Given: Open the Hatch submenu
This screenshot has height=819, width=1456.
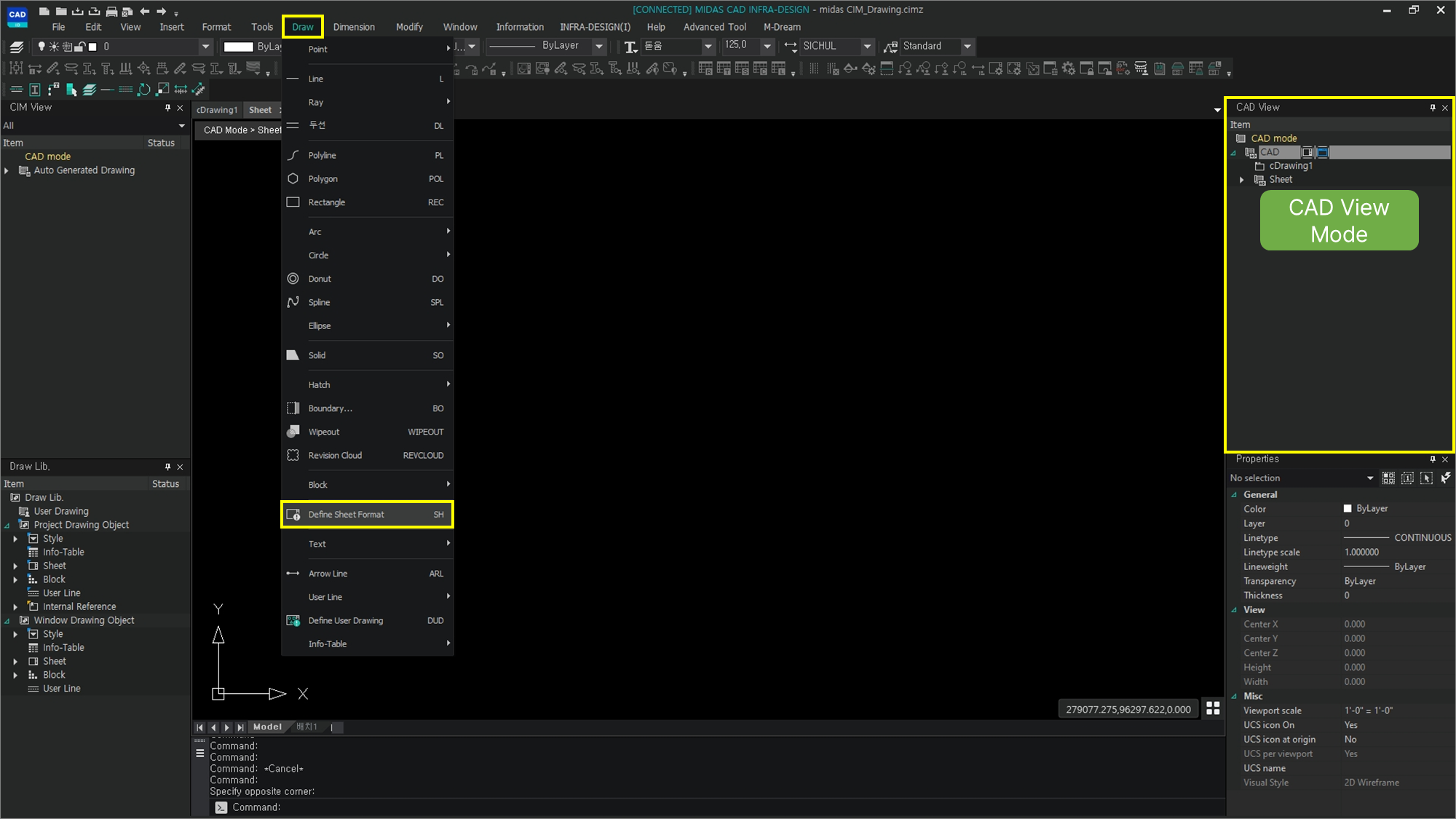Looking at the screenshot, I should [367, 384].
